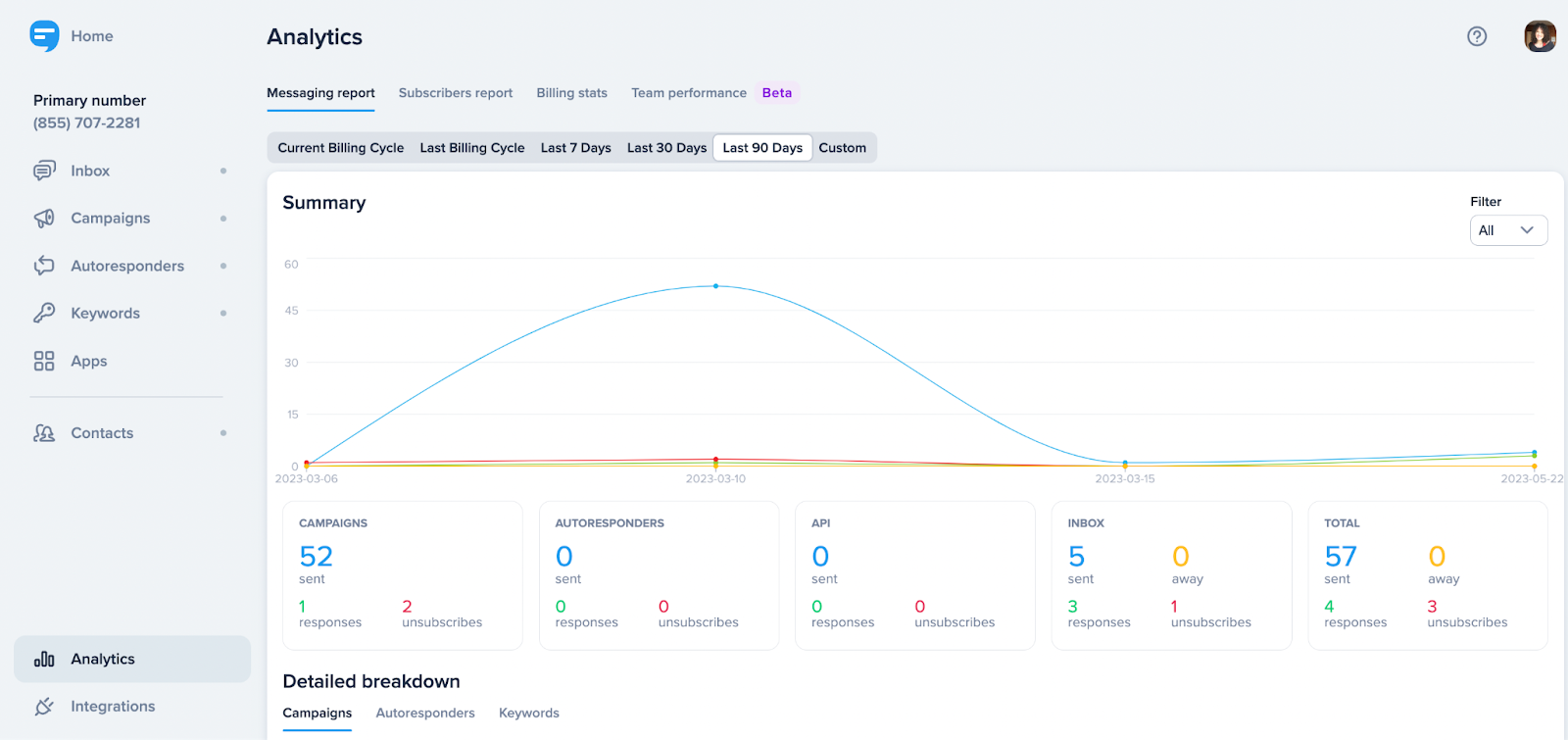Expand the Contacts sidebar submenu dot
The width and height of the screenshot is (1568, 740).
pos(223,433)
